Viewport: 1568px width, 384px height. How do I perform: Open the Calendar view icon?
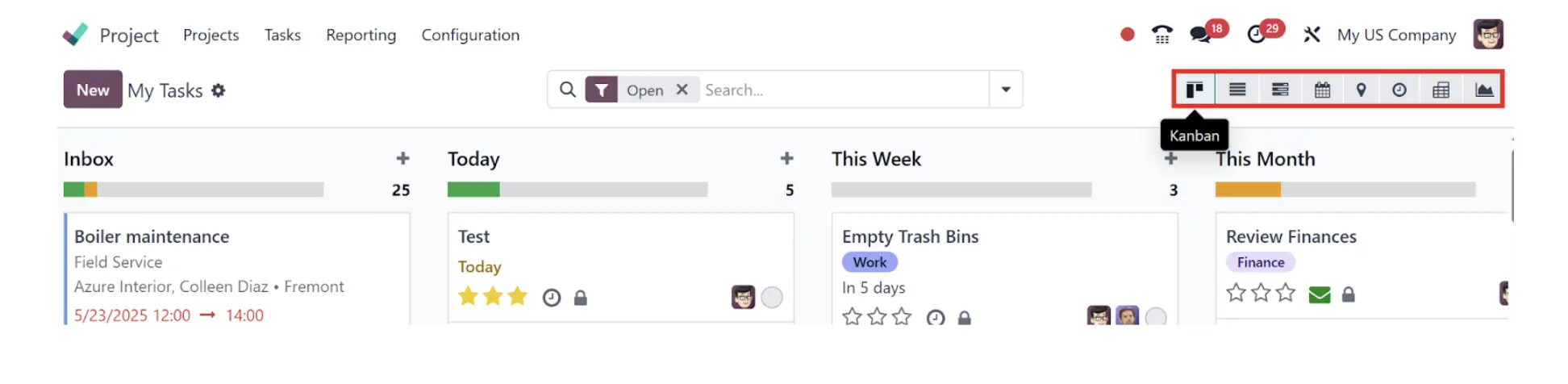[1322, 90]
